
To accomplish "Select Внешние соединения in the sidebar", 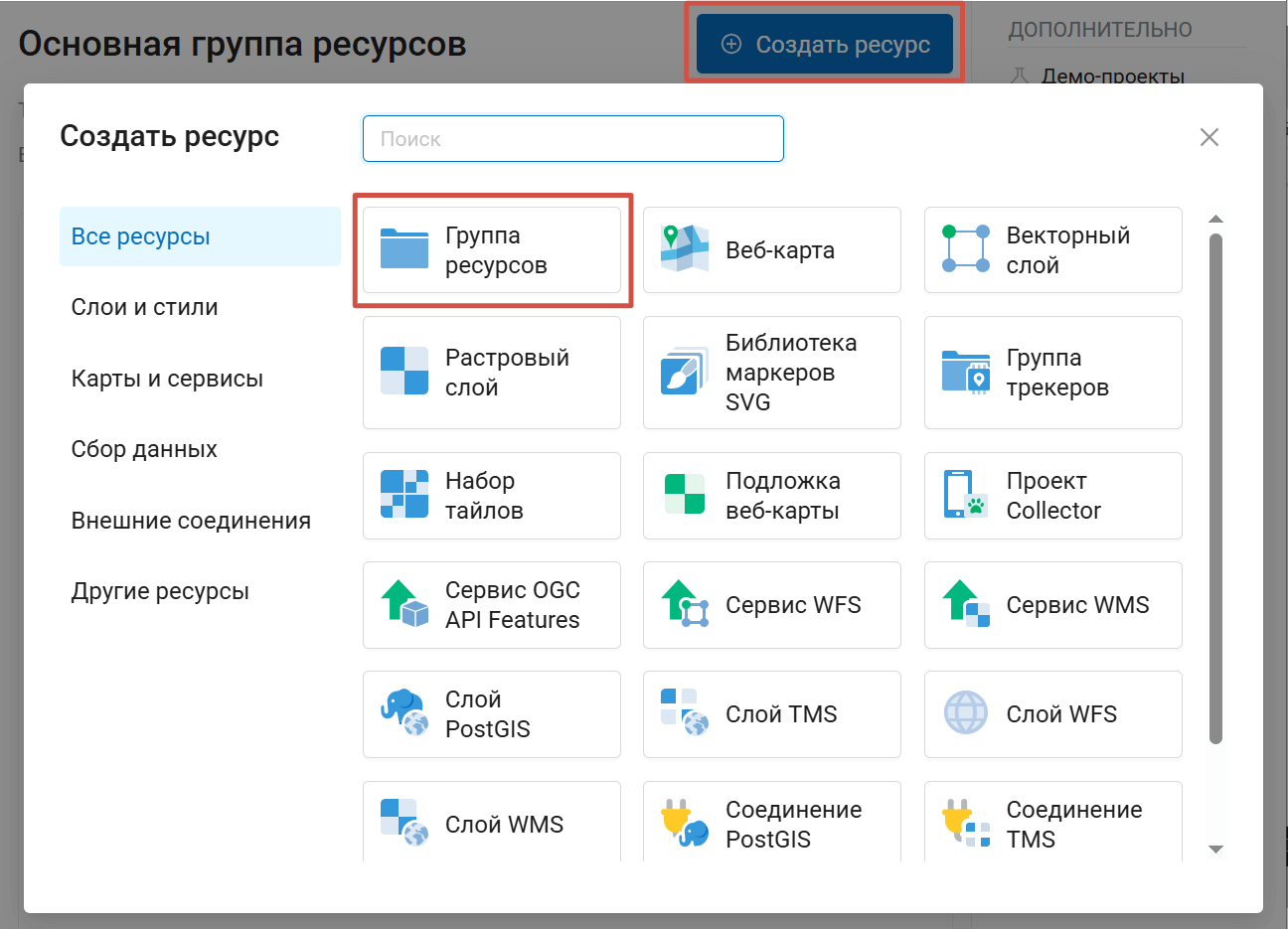I will pos(191,521).
